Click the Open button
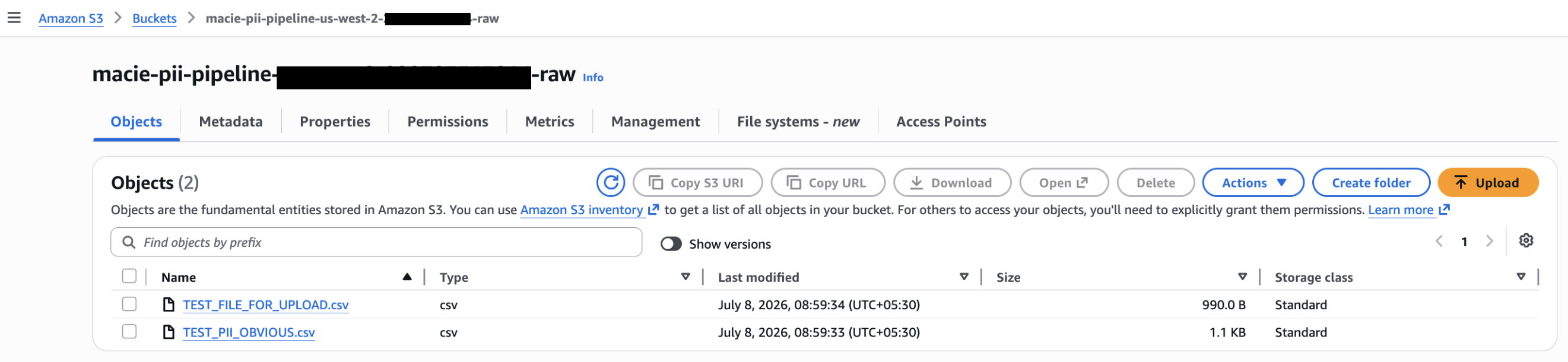Screen dimensions: 1568x362 1064,183
